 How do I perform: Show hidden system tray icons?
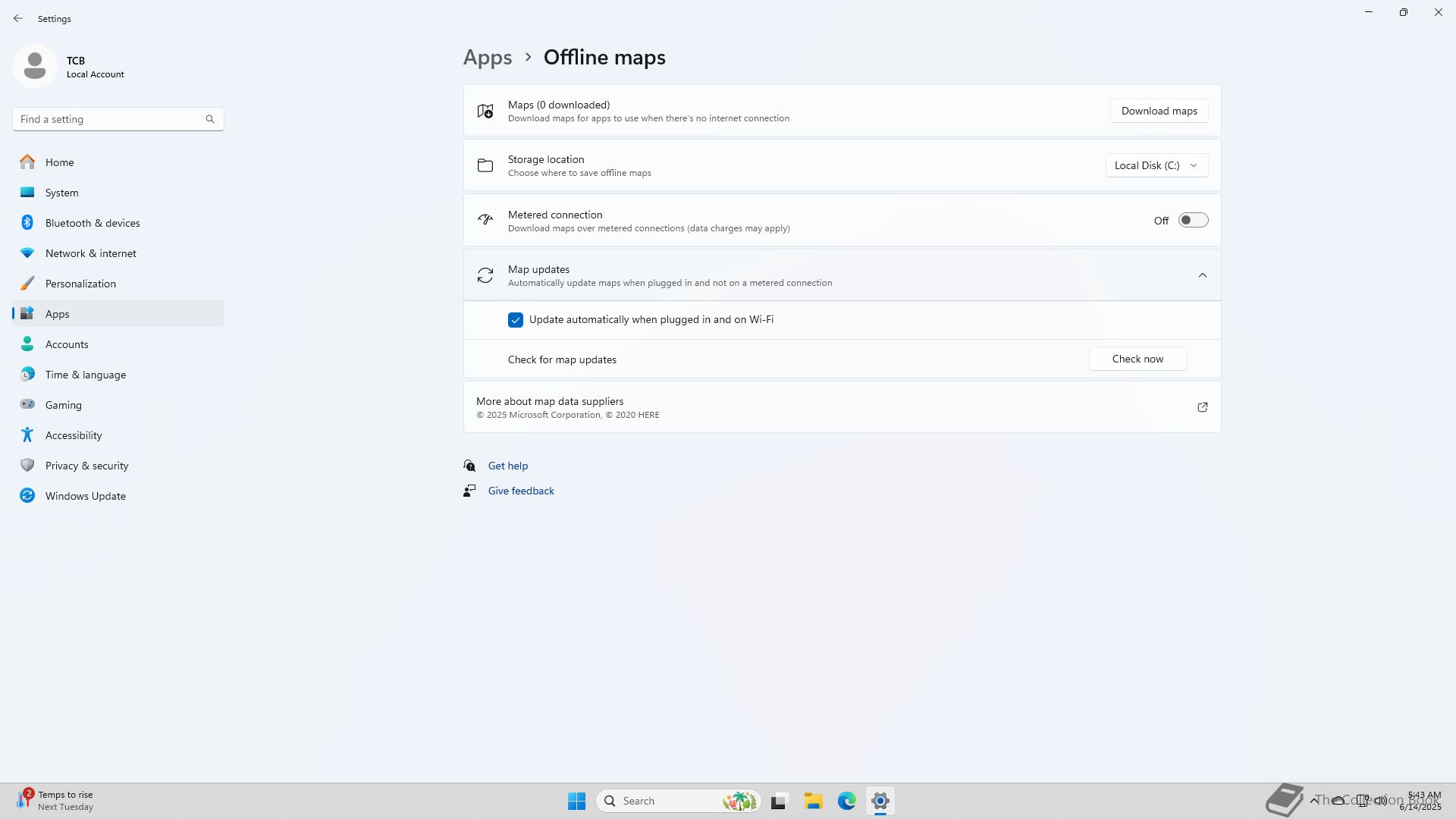click(x=1313, y=800)
